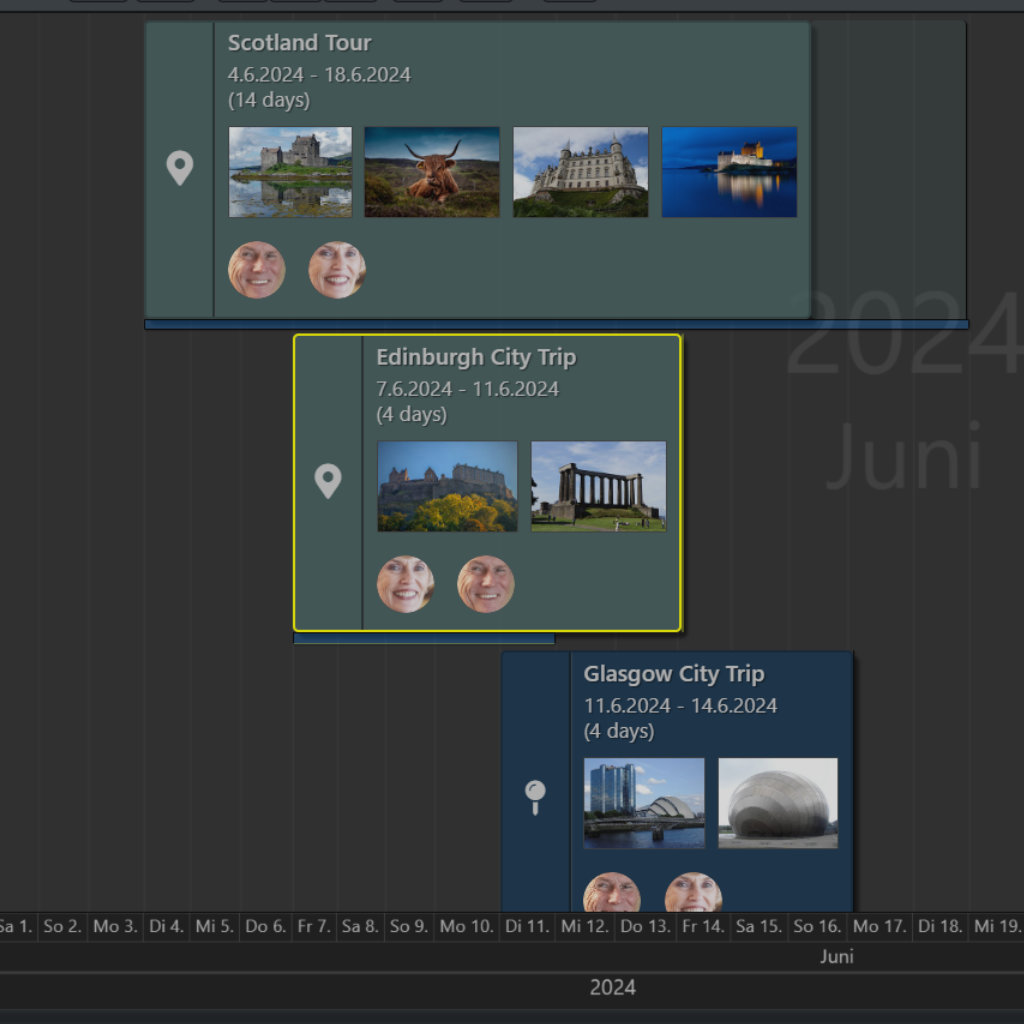Open the highland cow photo thumbnail
The width and height of the screenshot is (1024, 1024).
point(431,172)
